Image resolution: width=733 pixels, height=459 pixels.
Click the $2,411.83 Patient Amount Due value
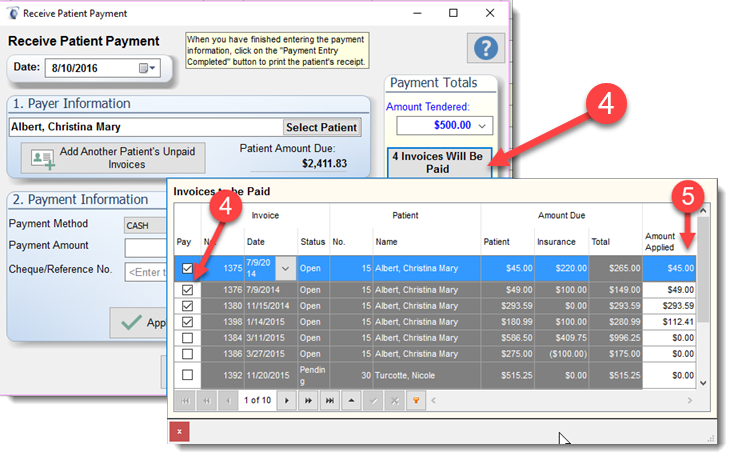[x=324, y=164]
